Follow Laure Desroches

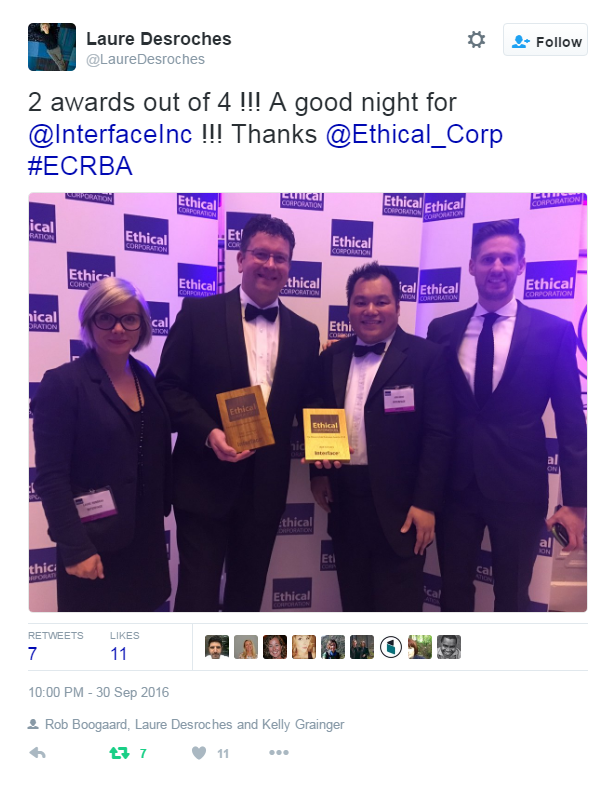(x=545, y=40)
